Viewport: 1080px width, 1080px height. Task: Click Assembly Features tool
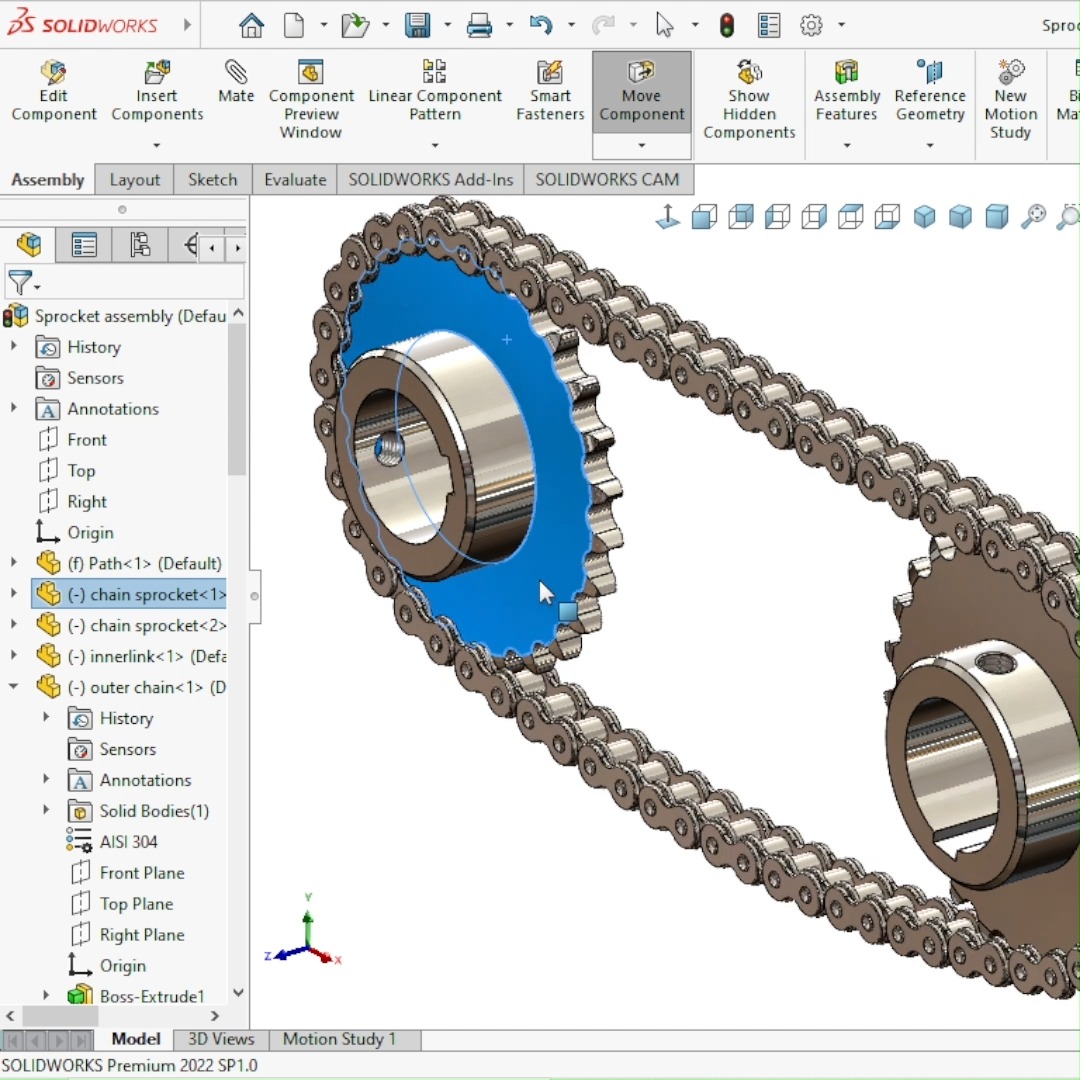point(847,90)
